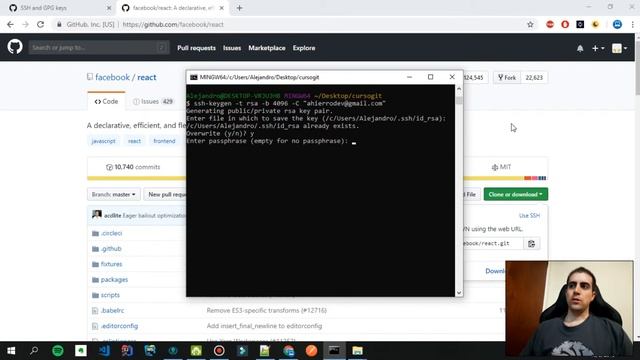Reload the GitHub page
640x360 pixels.
click(x=40, y=24)
